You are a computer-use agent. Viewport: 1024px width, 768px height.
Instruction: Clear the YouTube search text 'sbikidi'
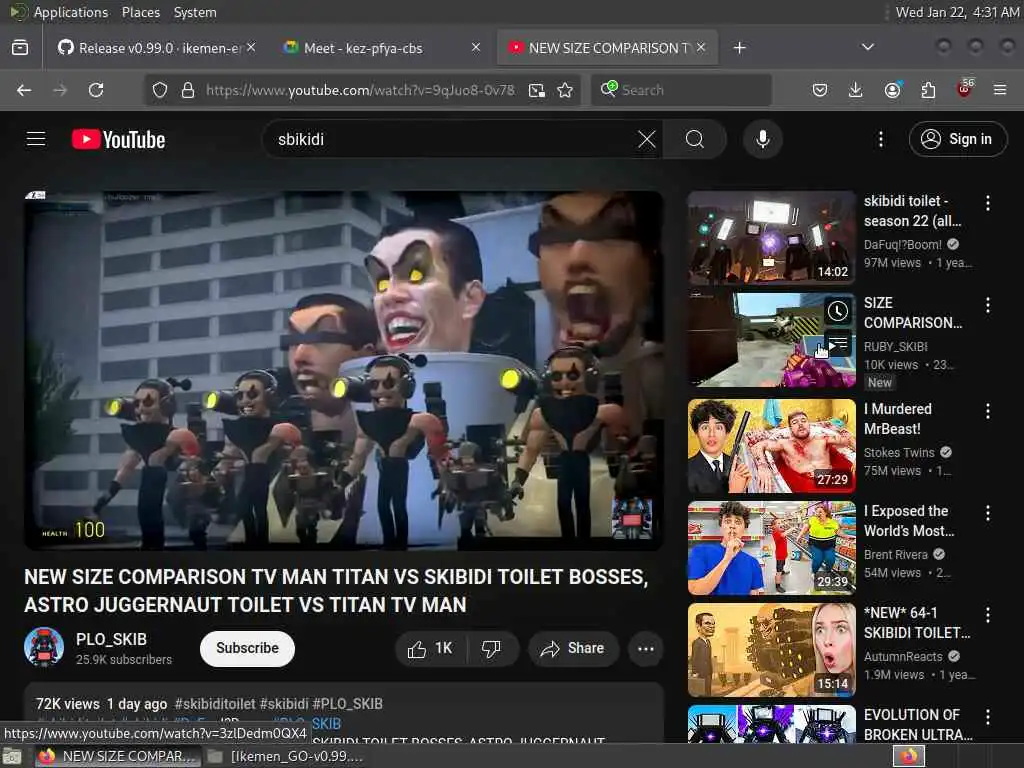pyautogui.click(x=647, y=139)
